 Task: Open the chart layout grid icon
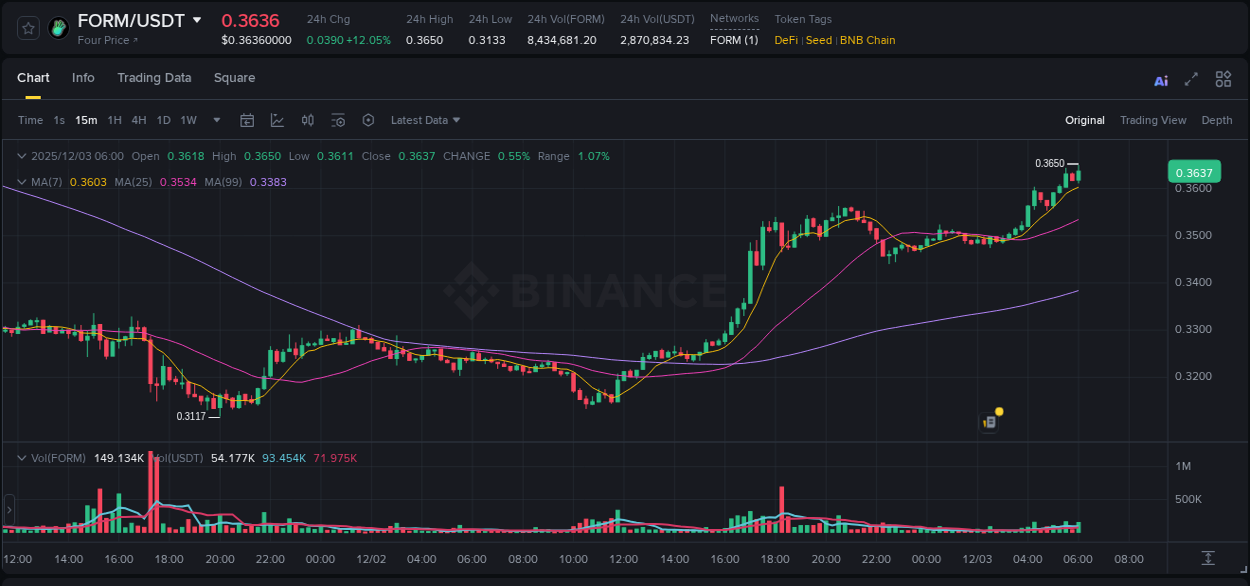click(1223, 79)
